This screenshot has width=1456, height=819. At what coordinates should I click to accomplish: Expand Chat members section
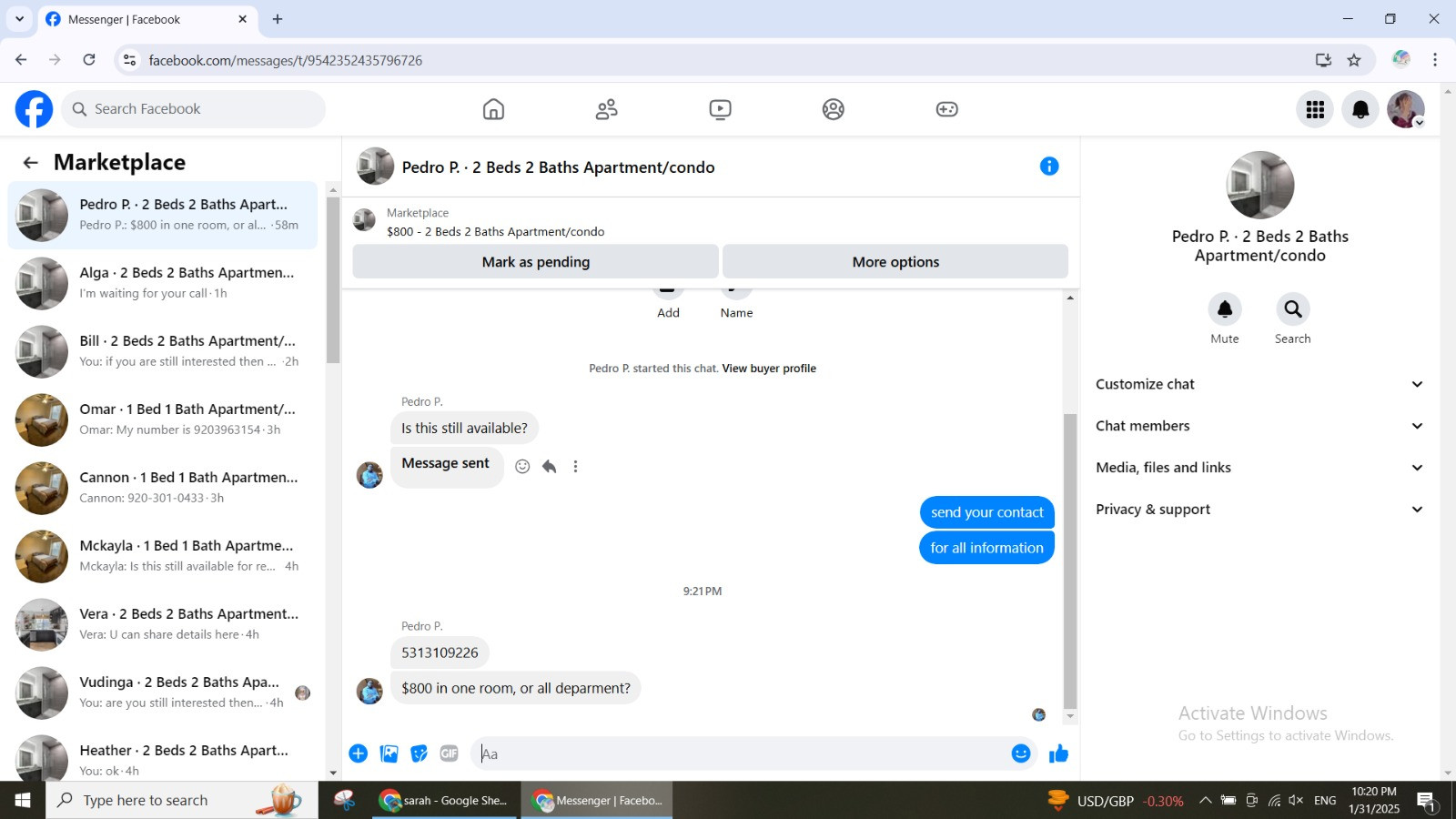(1259, 426)
